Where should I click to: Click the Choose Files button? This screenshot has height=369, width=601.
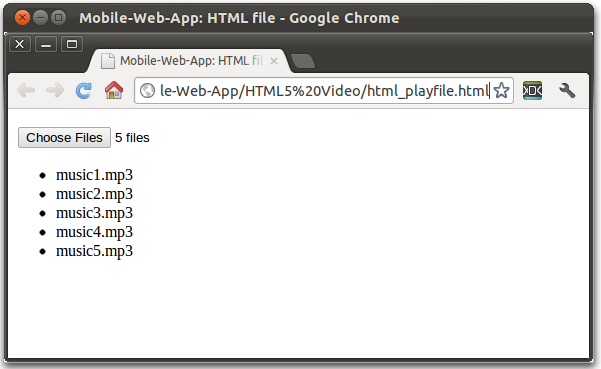pos(64,138)
